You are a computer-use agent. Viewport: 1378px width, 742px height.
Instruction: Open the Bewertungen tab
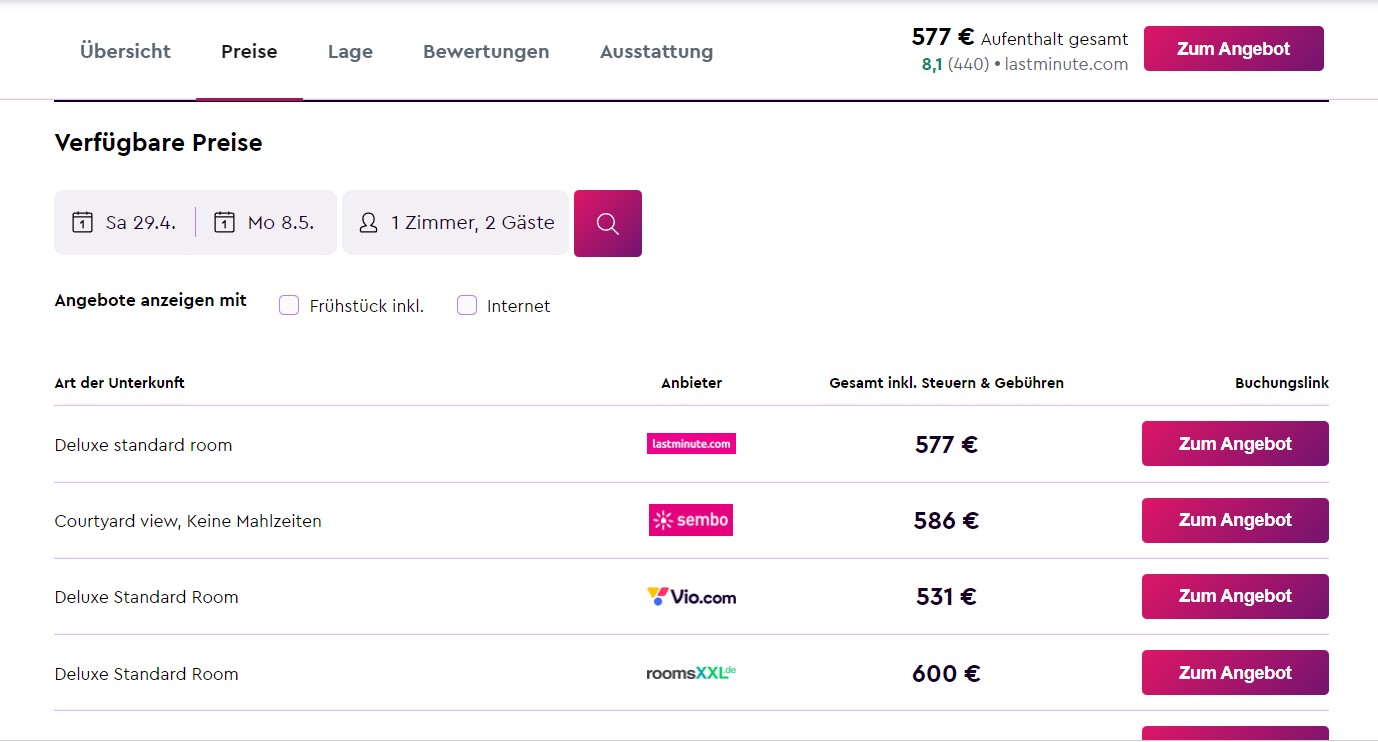[486, 51]
